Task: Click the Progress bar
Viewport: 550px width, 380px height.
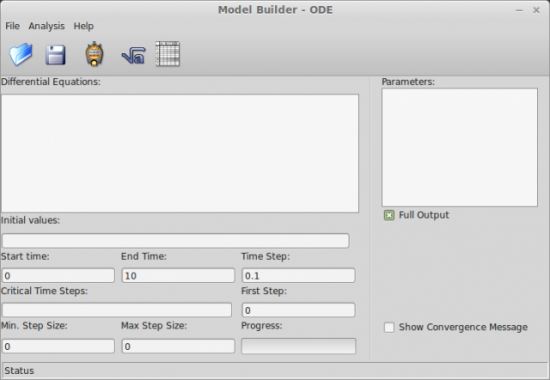Action: [299, 346]
